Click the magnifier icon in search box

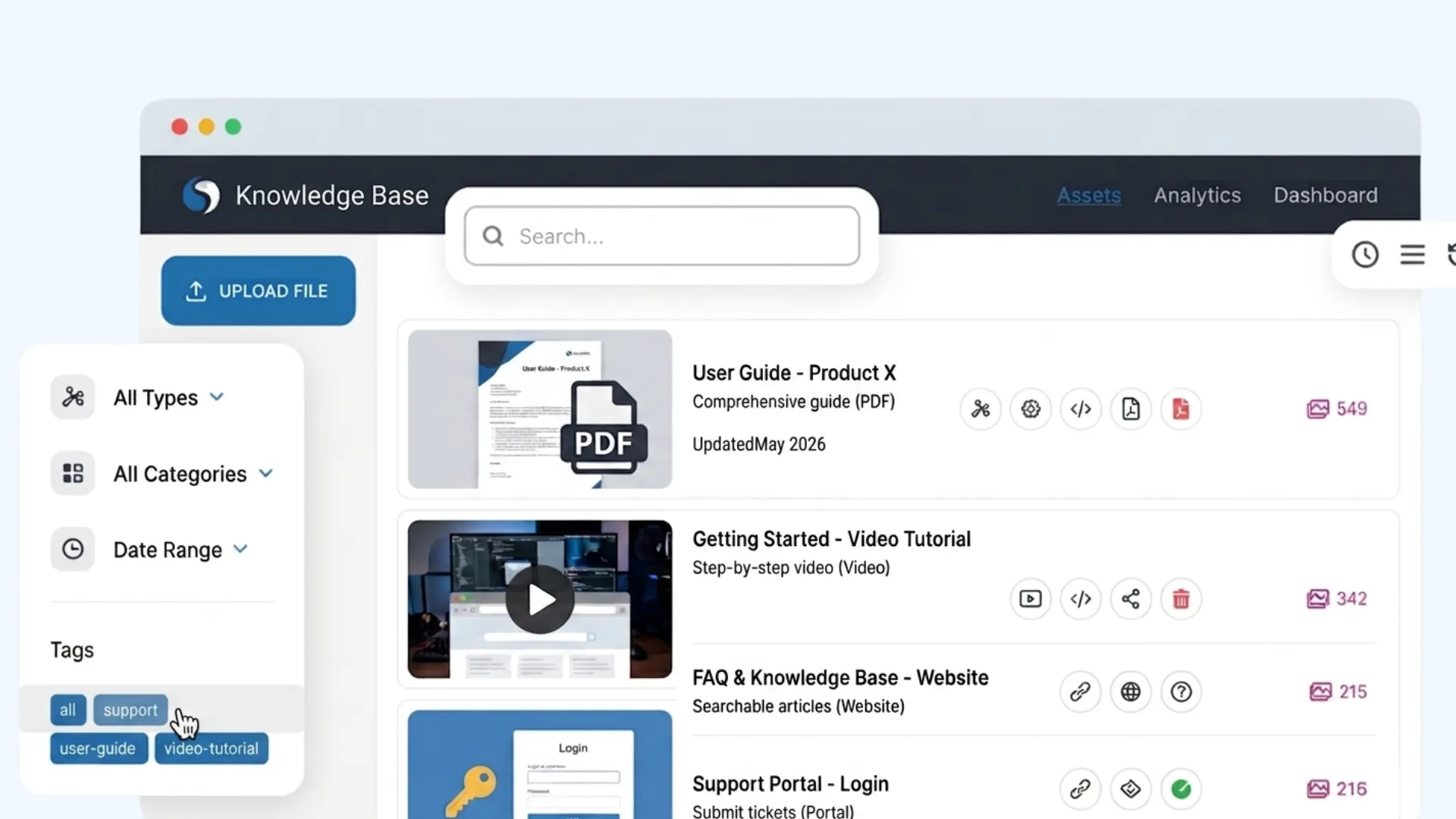point(494,237)
